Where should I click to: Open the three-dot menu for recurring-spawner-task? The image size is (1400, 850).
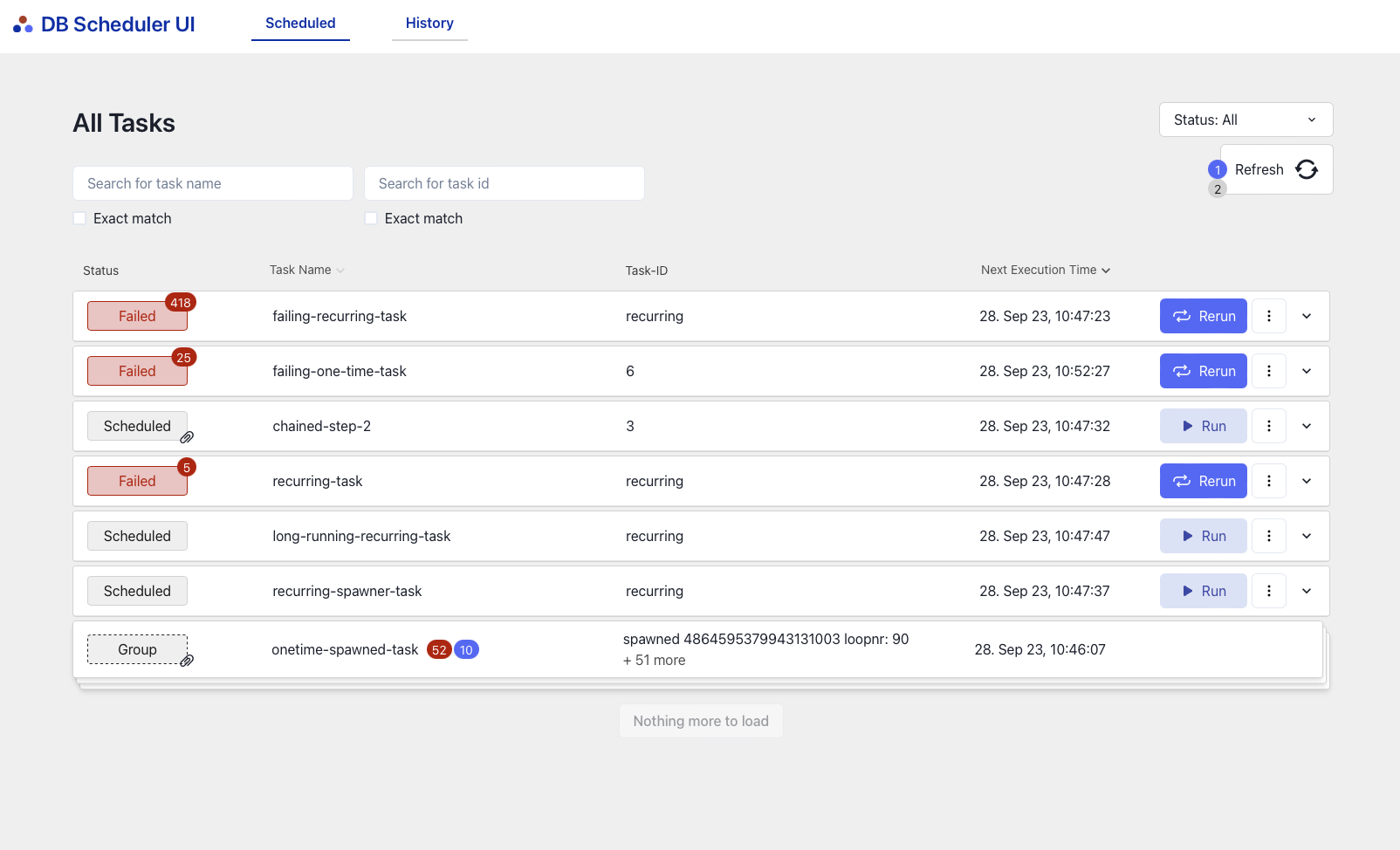[x=1269, y=591]
